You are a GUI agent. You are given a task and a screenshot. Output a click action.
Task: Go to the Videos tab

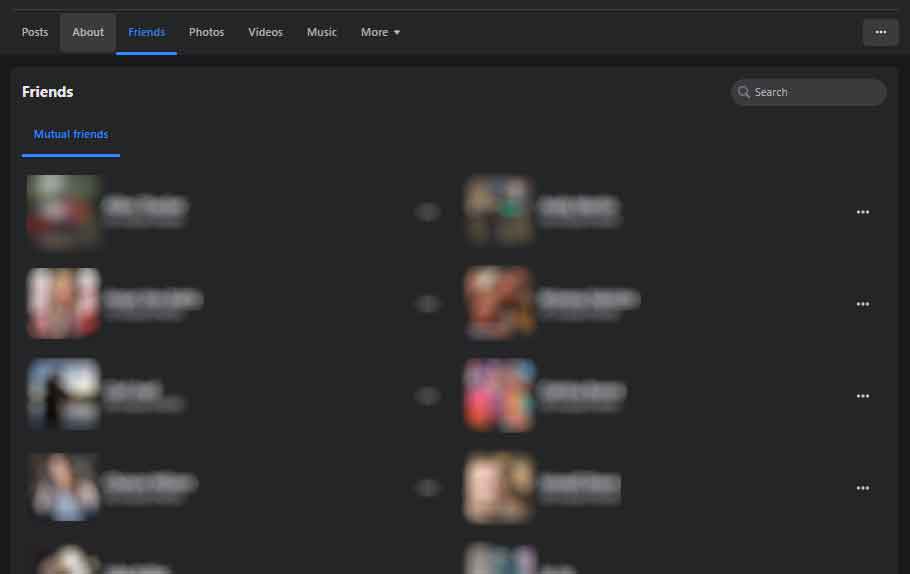pyautogui.click(x=265, y=33)
